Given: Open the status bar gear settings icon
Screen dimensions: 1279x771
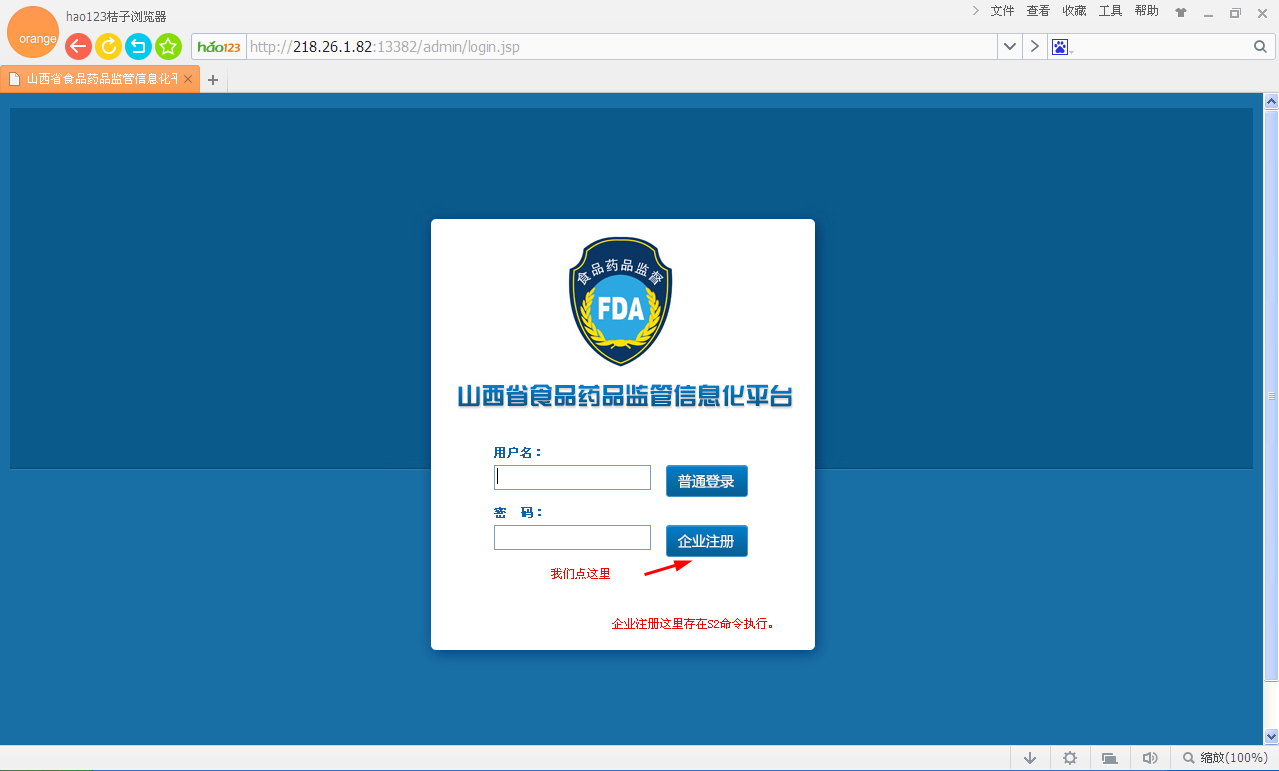Looking at the screenshot, I should pyautogui.click(x=1070, y=758).
